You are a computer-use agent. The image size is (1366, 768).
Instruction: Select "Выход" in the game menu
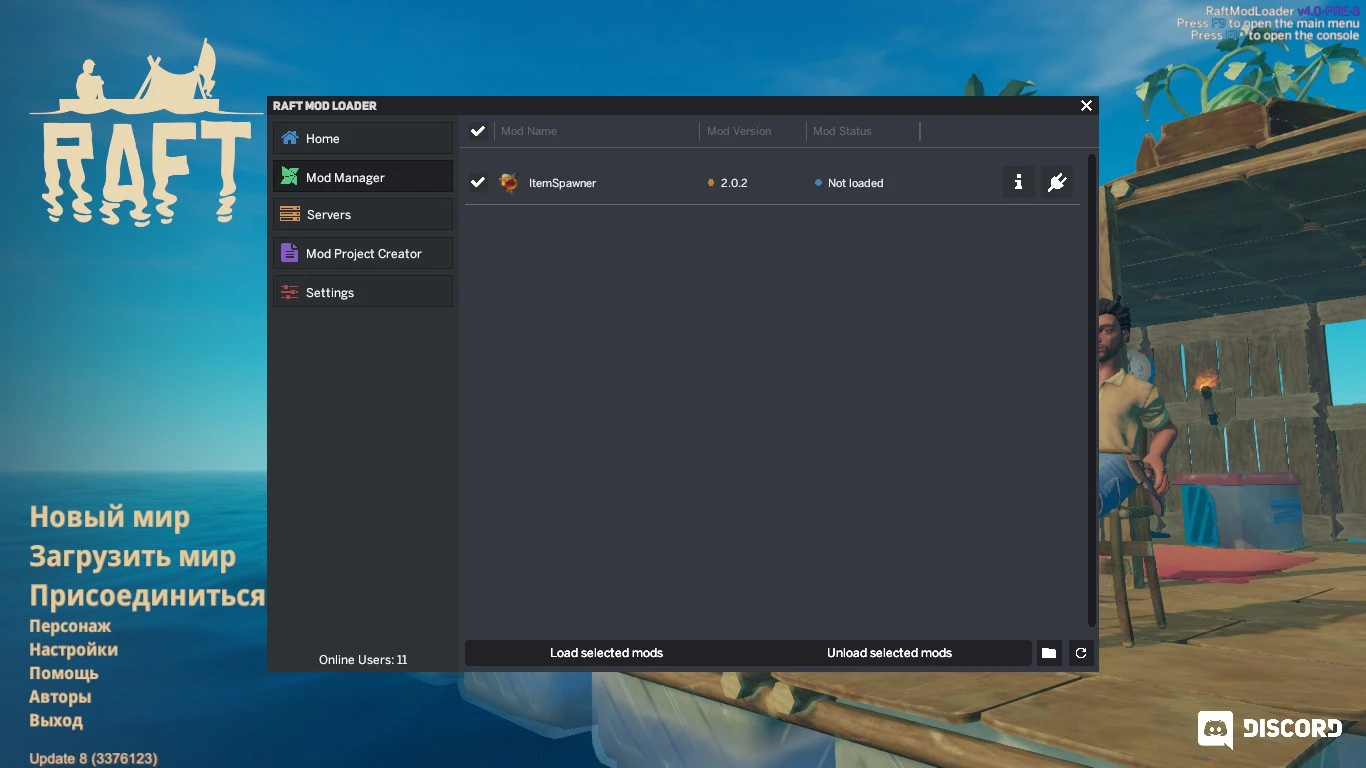pyautogui.click(x=56, y=720)
